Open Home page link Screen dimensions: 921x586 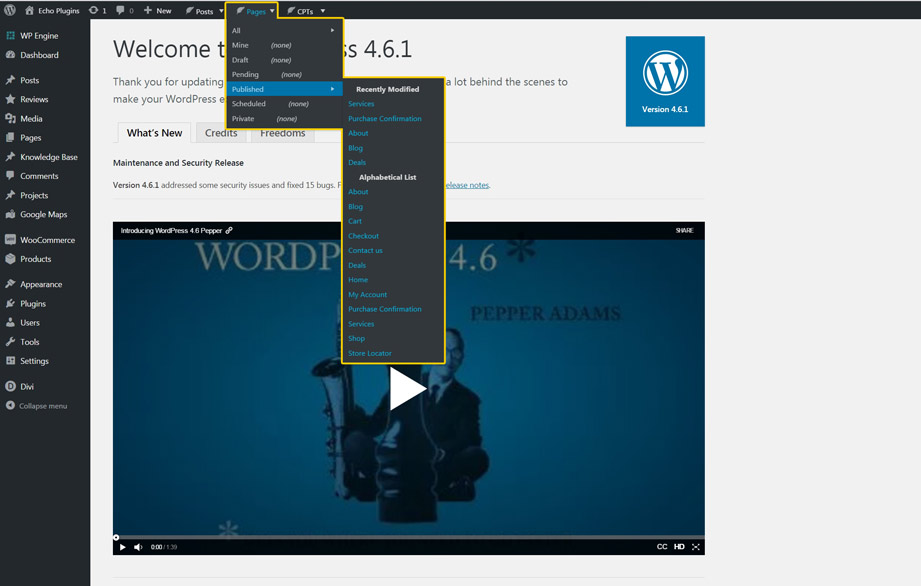(358, 279)
